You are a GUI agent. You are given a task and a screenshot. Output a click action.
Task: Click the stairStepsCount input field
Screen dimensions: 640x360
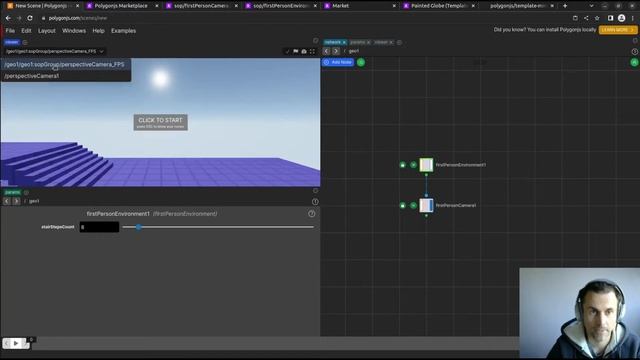pyautogui.click(x=99, y=227)
